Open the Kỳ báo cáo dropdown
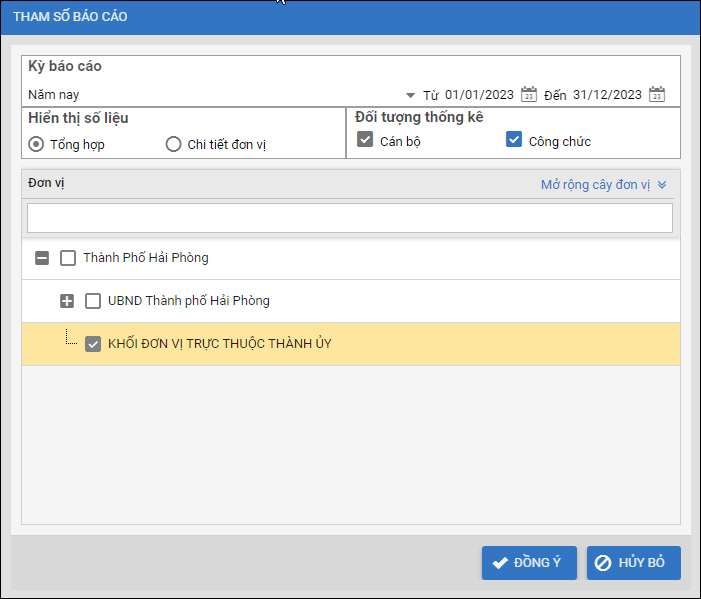 click(410, 95)
